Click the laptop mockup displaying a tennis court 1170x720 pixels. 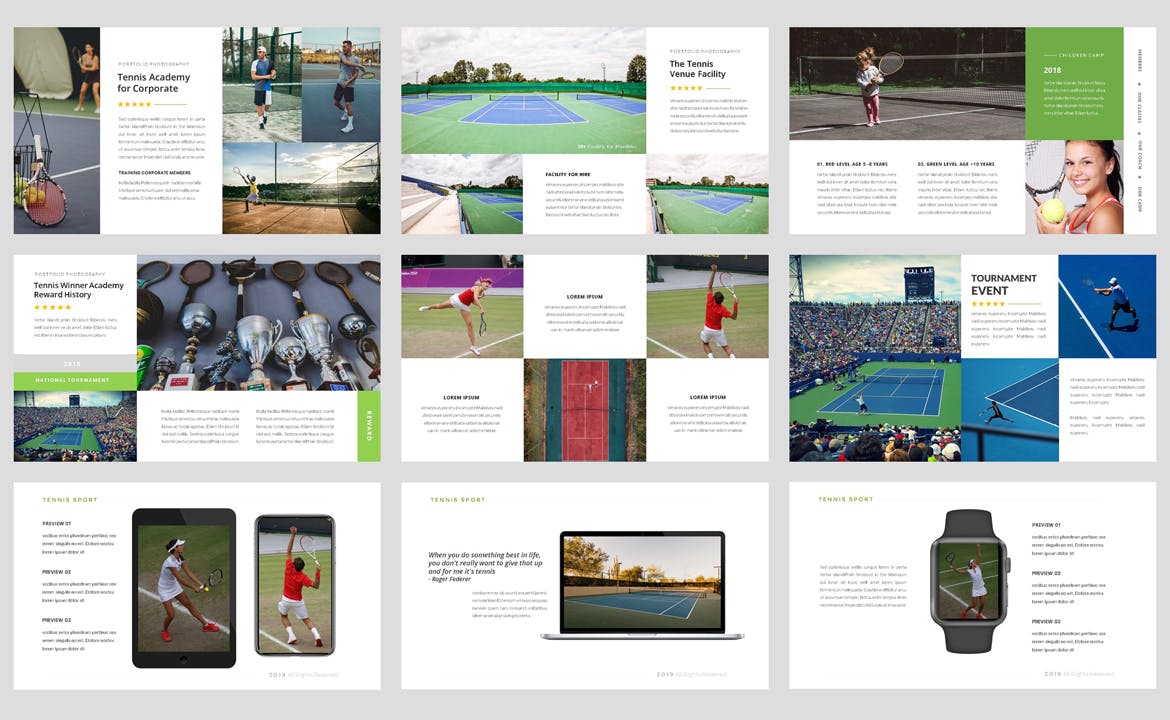[642, 583]
